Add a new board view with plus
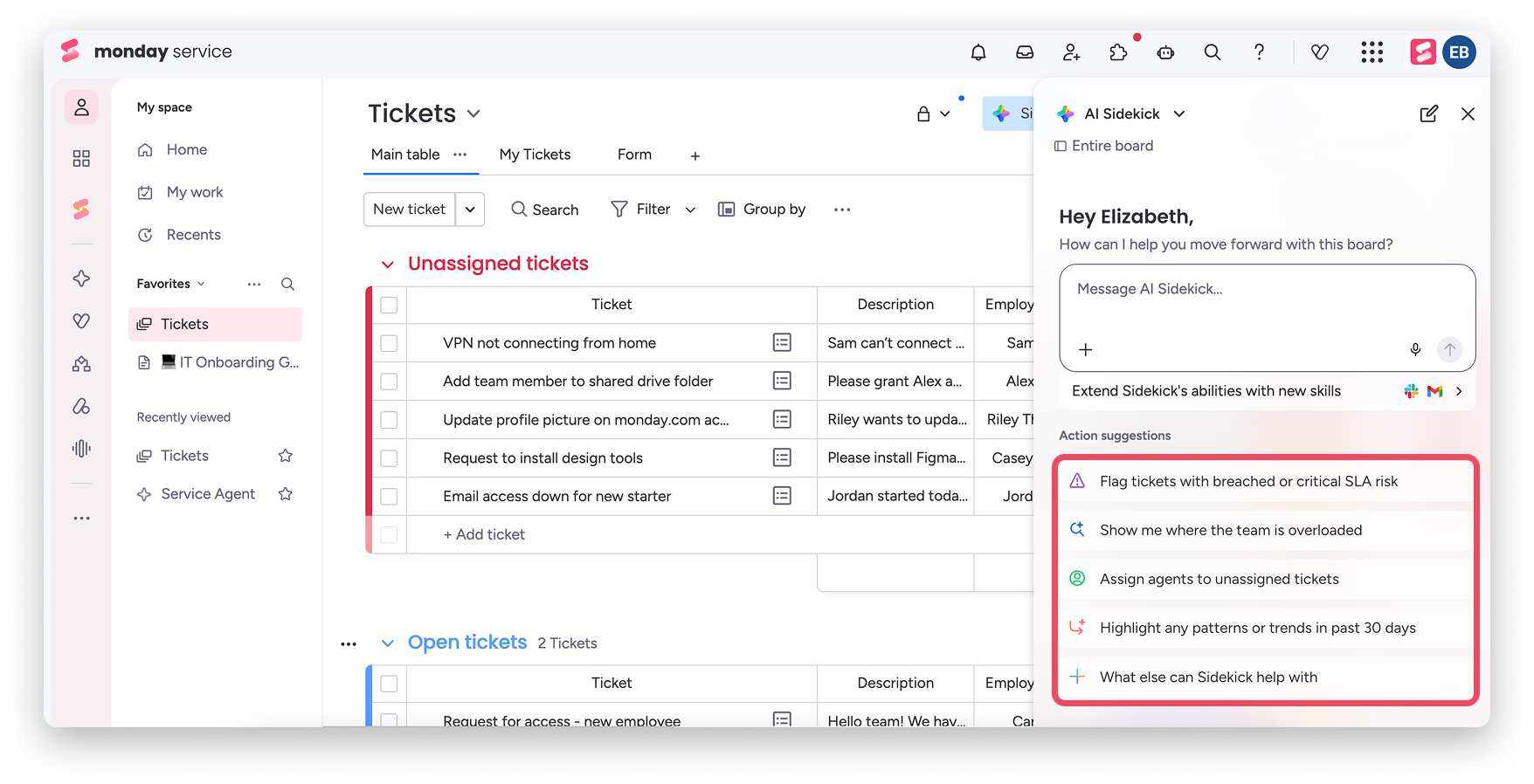This screenshot has width=1534, height=784. 695,155
